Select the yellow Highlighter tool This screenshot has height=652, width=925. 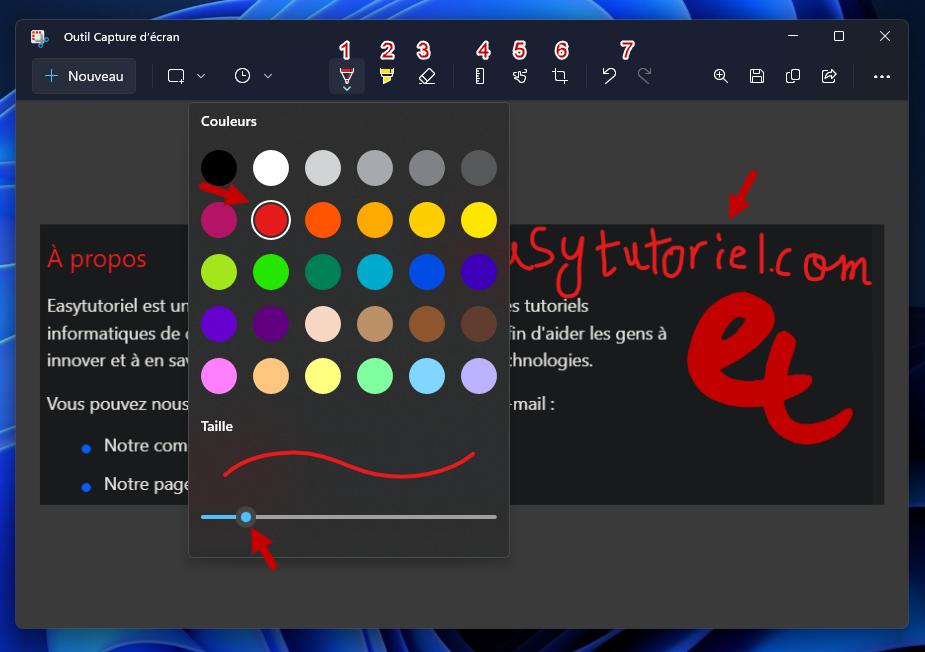[387, 76]
